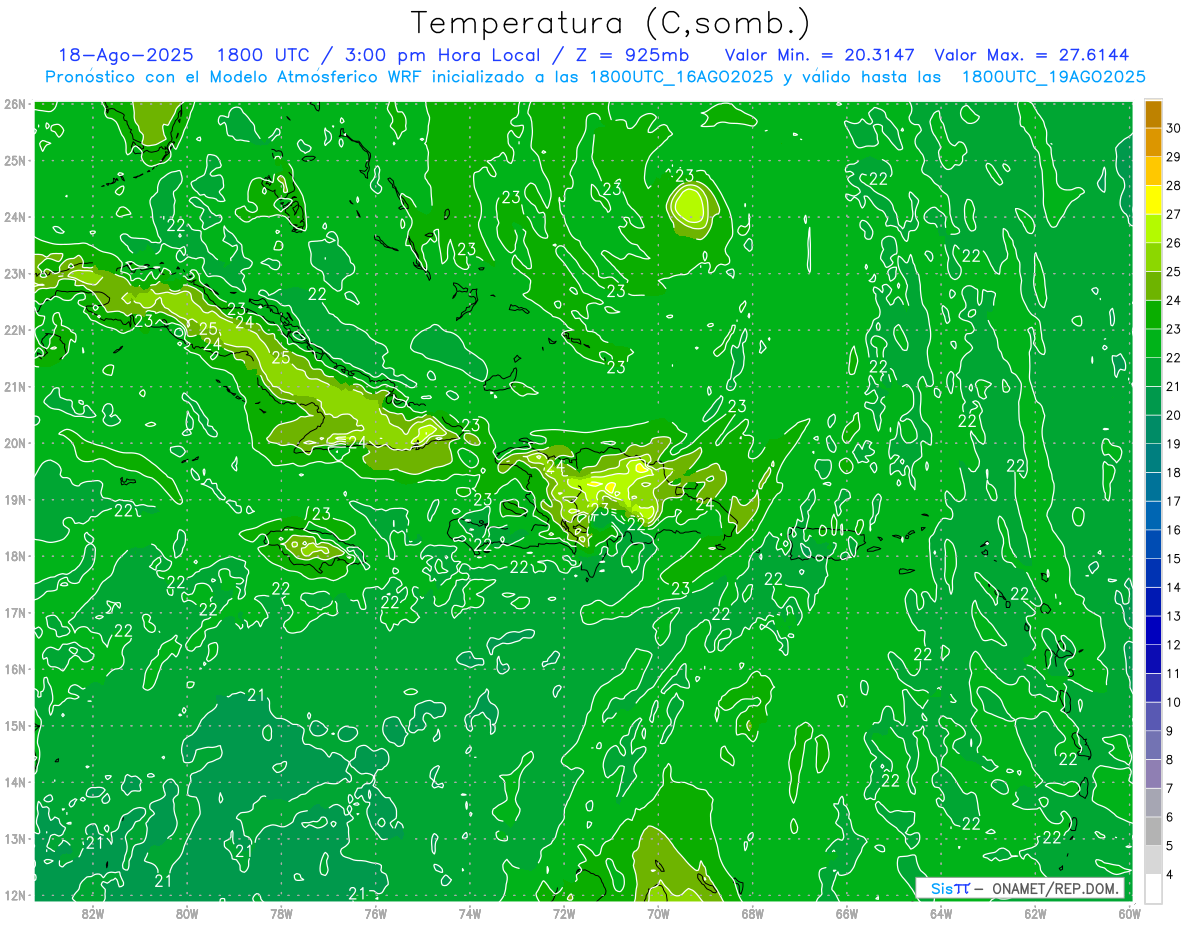Click colorbar label "24" on the legend
Screen dimensions: 1200x927
click(x=1174, y=300)
